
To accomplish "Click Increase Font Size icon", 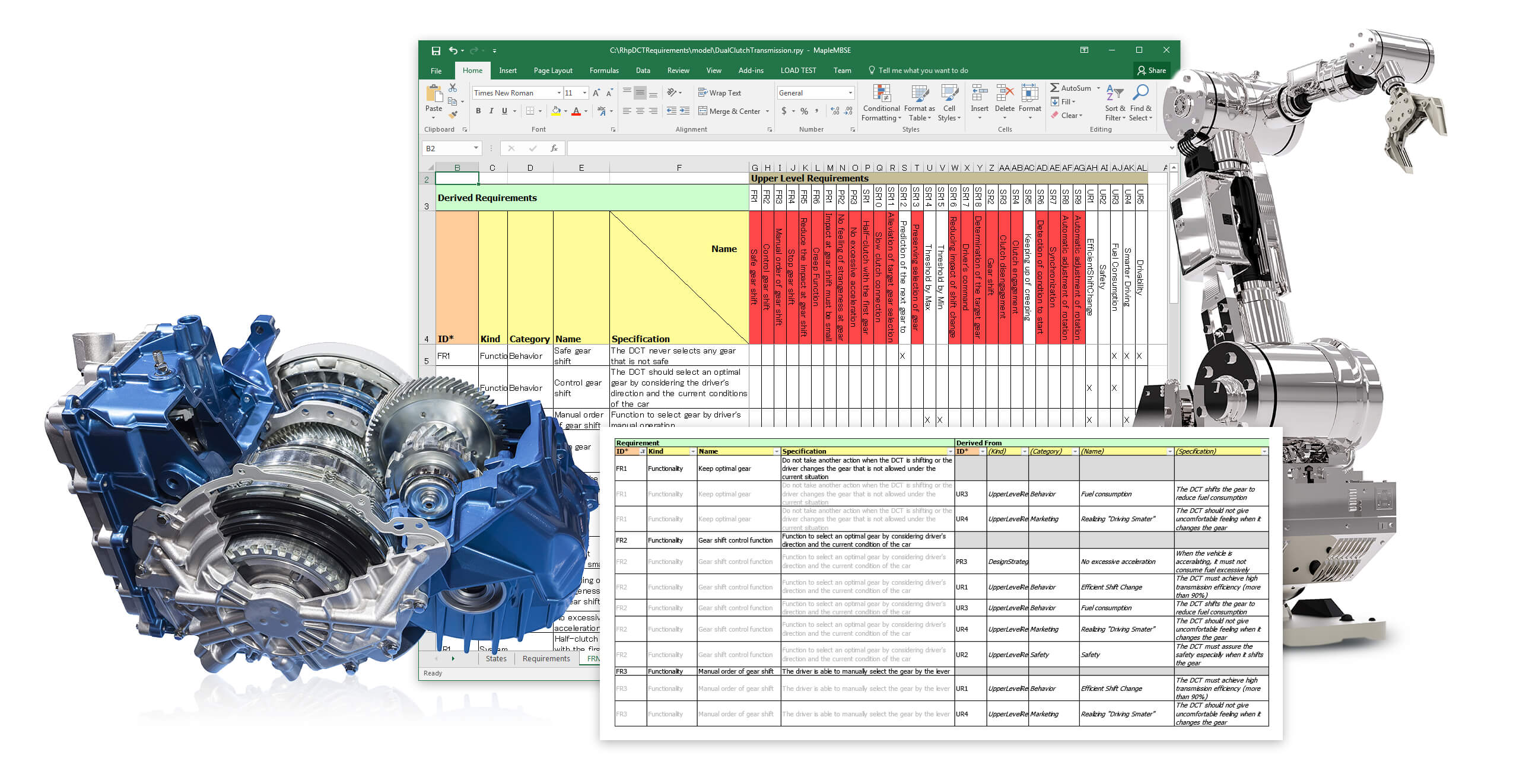I will coord(596,93).
